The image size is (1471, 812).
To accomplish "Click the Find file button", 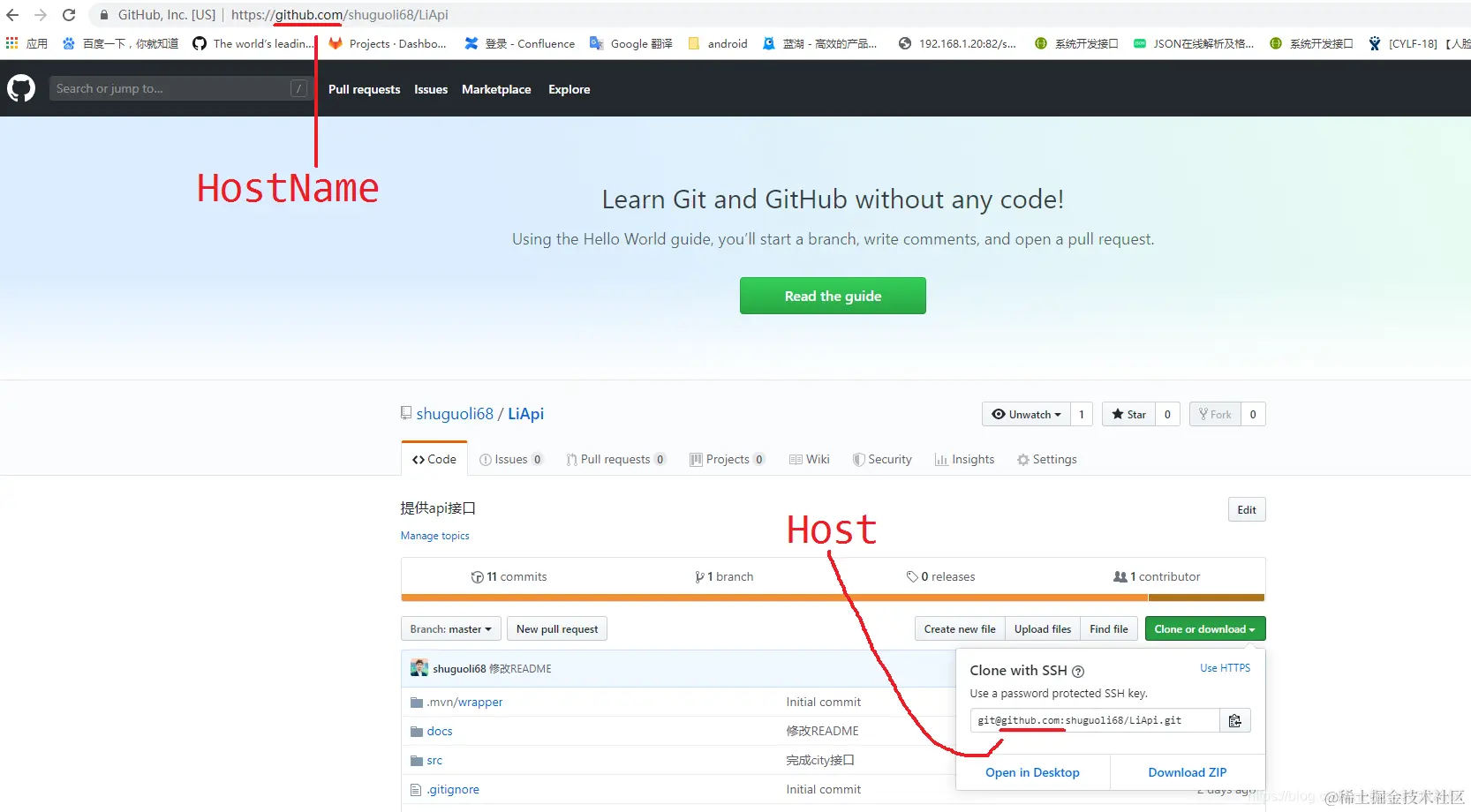I will [x=1109, y=628].
